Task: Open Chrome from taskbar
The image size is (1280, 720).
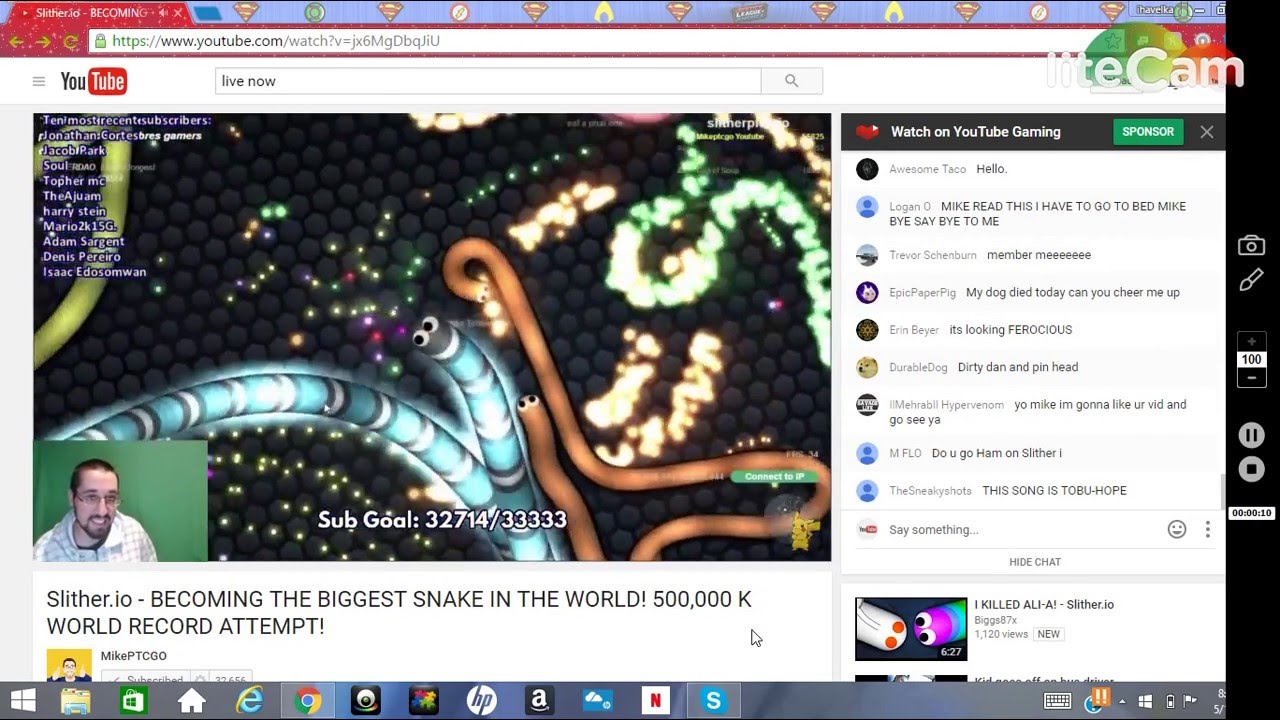Action: pos(308,701)
